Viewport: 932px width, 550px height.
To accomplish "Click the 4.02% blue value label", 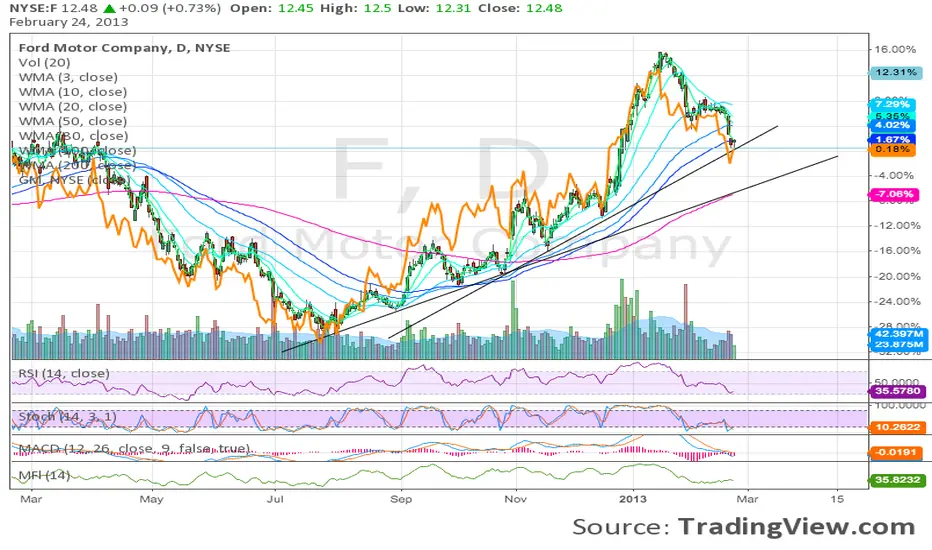I will click(892, 125).
